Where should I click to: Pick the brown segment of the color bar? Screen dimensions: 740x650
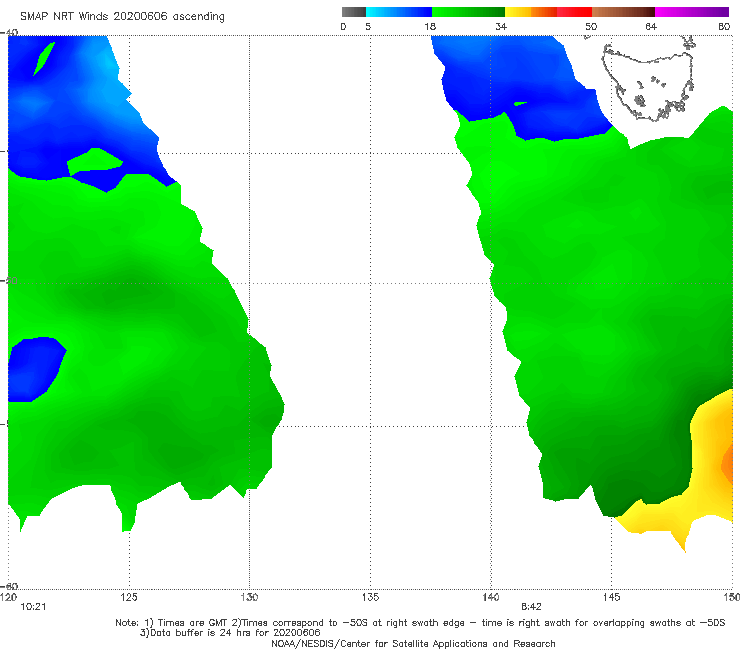pos(623,12)
